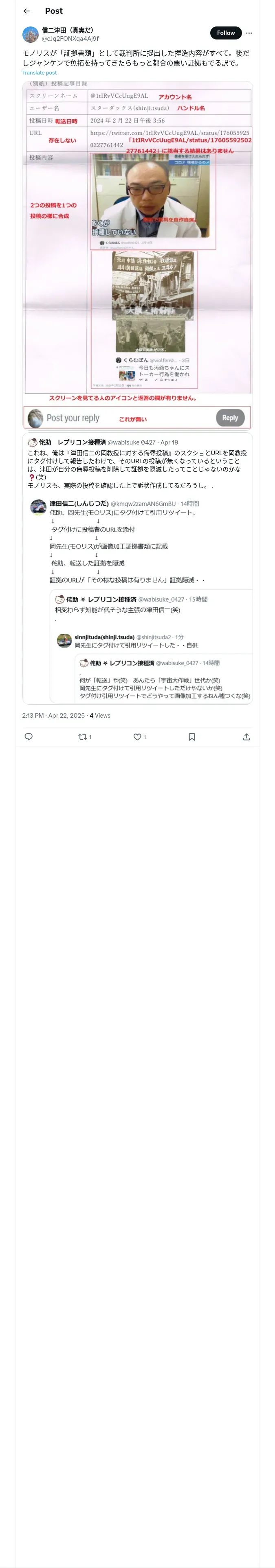Click the Post header title
The width and height of the screenshot is (275, 1568).
54,11
